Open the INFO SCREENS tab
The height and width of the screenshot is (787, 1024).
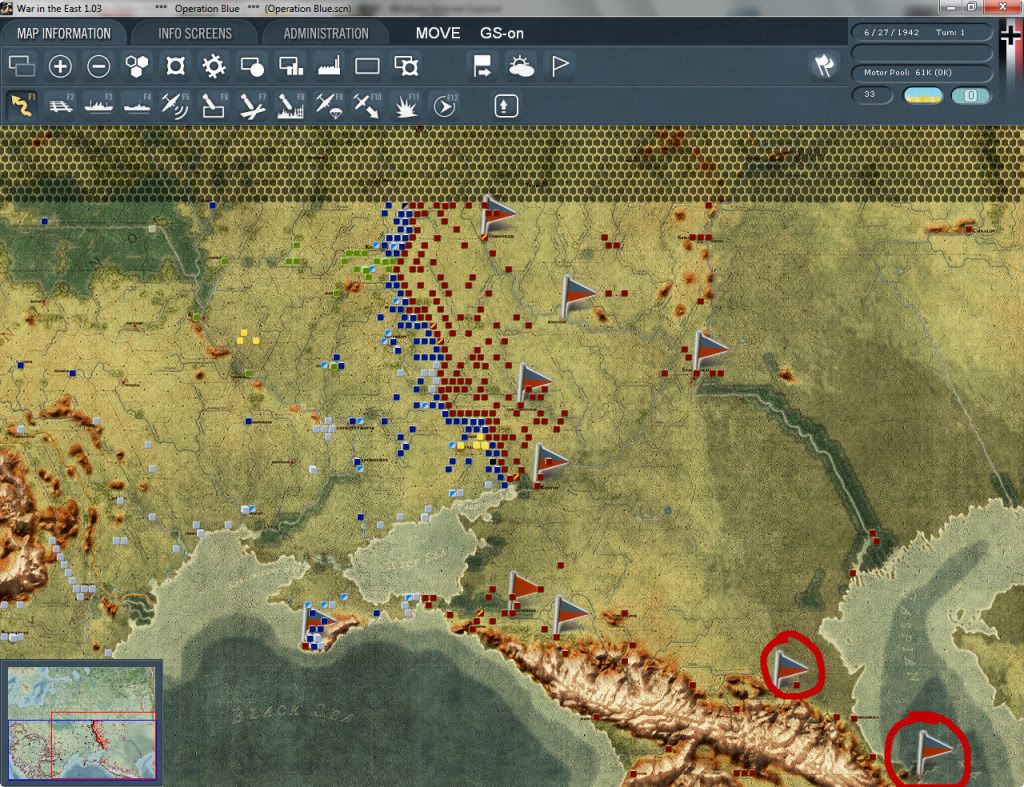coord(195,33)
